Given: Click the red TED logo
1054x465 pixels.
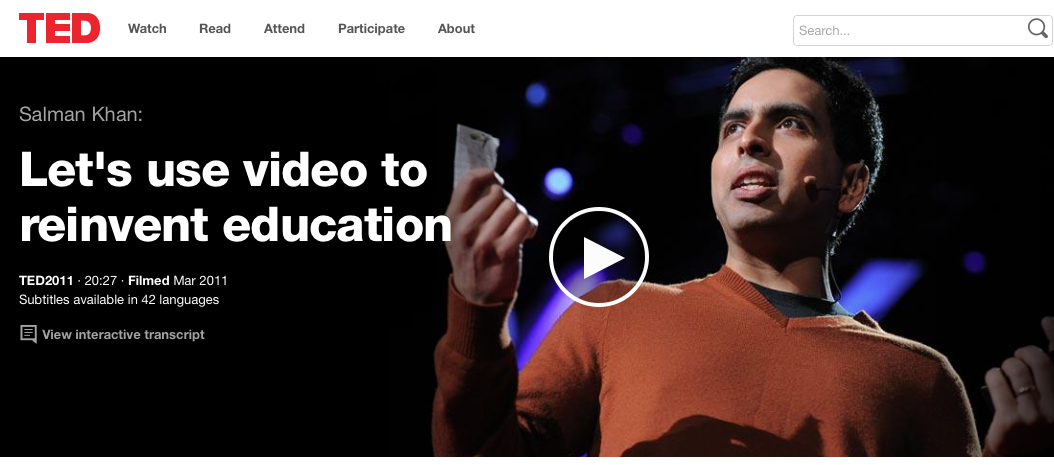Looking at the screenshot, I should coord(60,28).
